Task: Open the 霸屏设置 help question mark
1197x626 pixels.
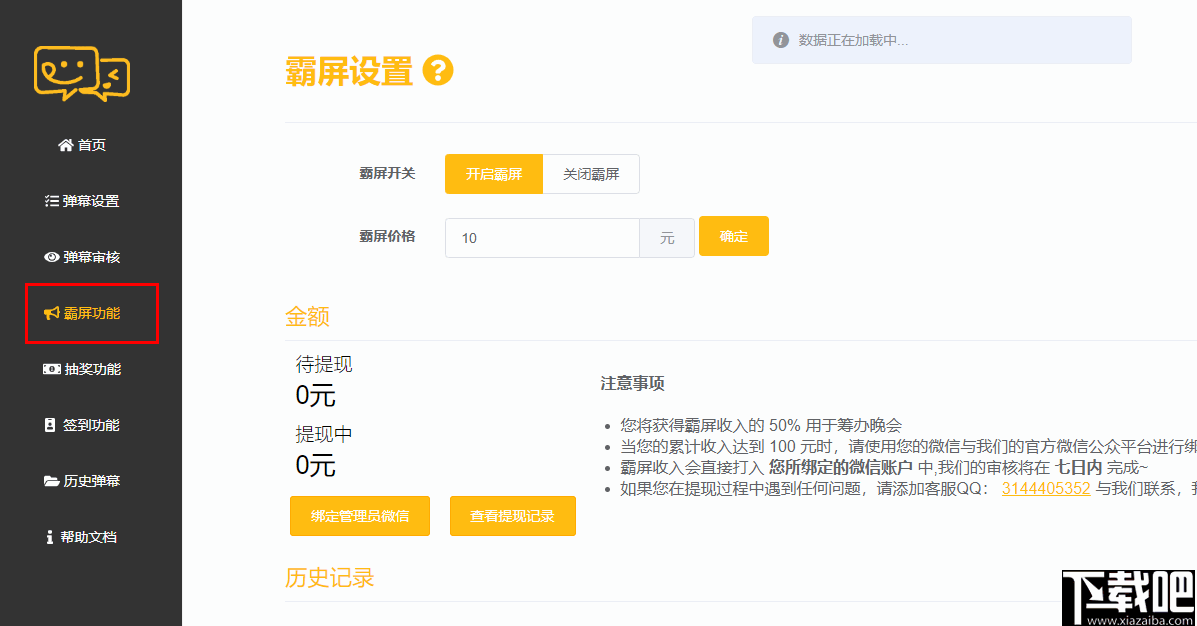Action: tap(440, 71)
